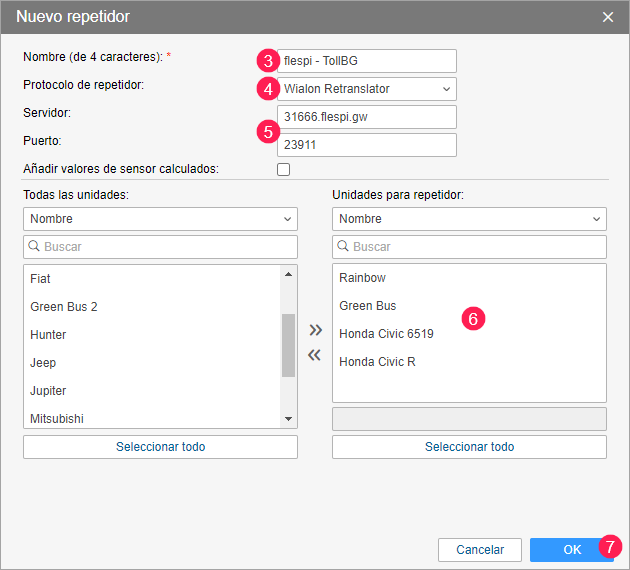Enable 'Añadir valores de sensor calculados' checkbox

coord(284,169)
